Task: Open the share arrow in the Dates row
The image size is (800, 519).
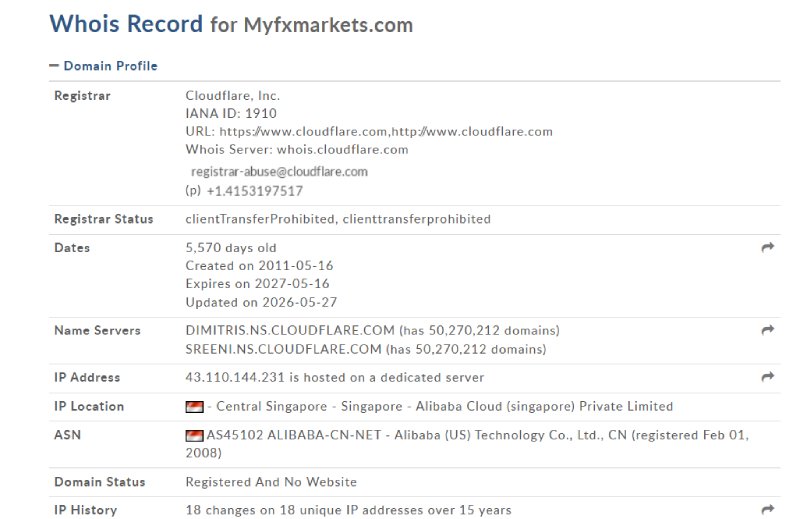Action: 767,248
